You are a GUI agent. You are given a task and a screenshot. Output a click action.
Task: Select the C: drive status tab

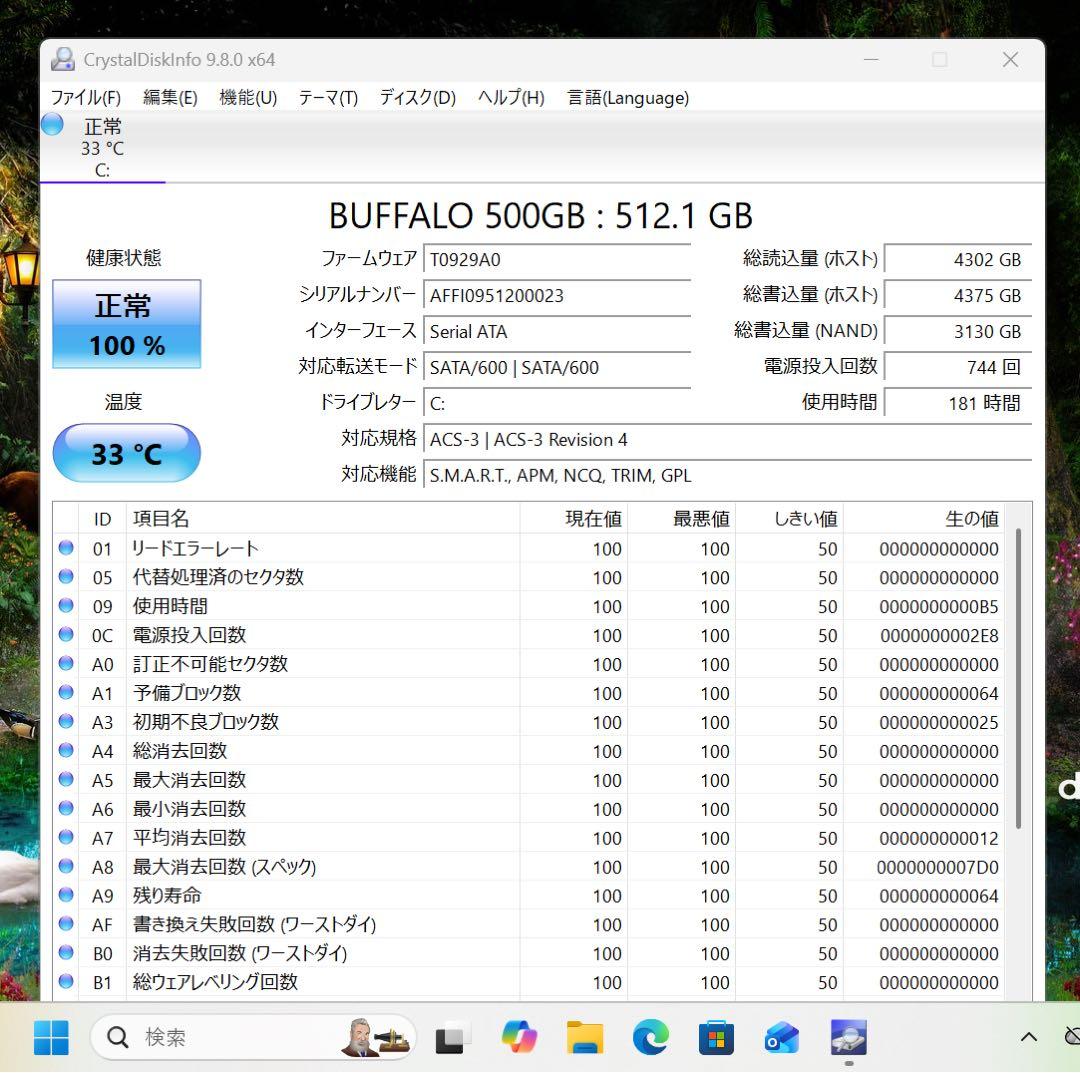(x=103, y=147)
